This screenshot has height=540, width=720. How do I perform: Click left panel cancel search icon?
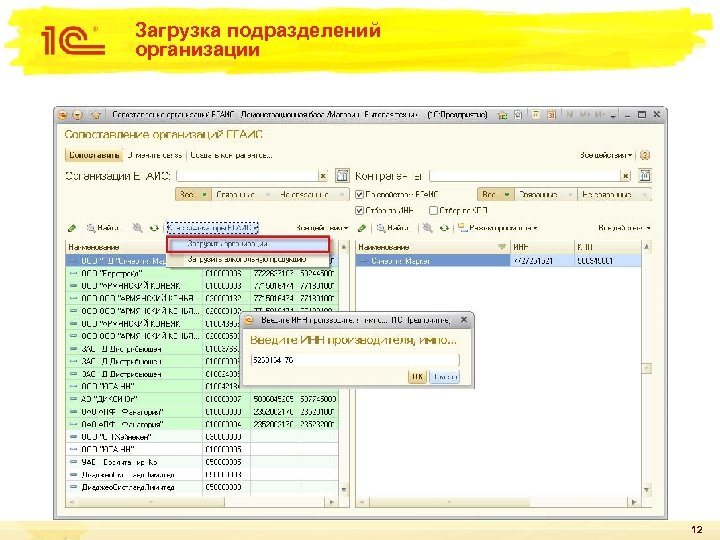[137, 228]
